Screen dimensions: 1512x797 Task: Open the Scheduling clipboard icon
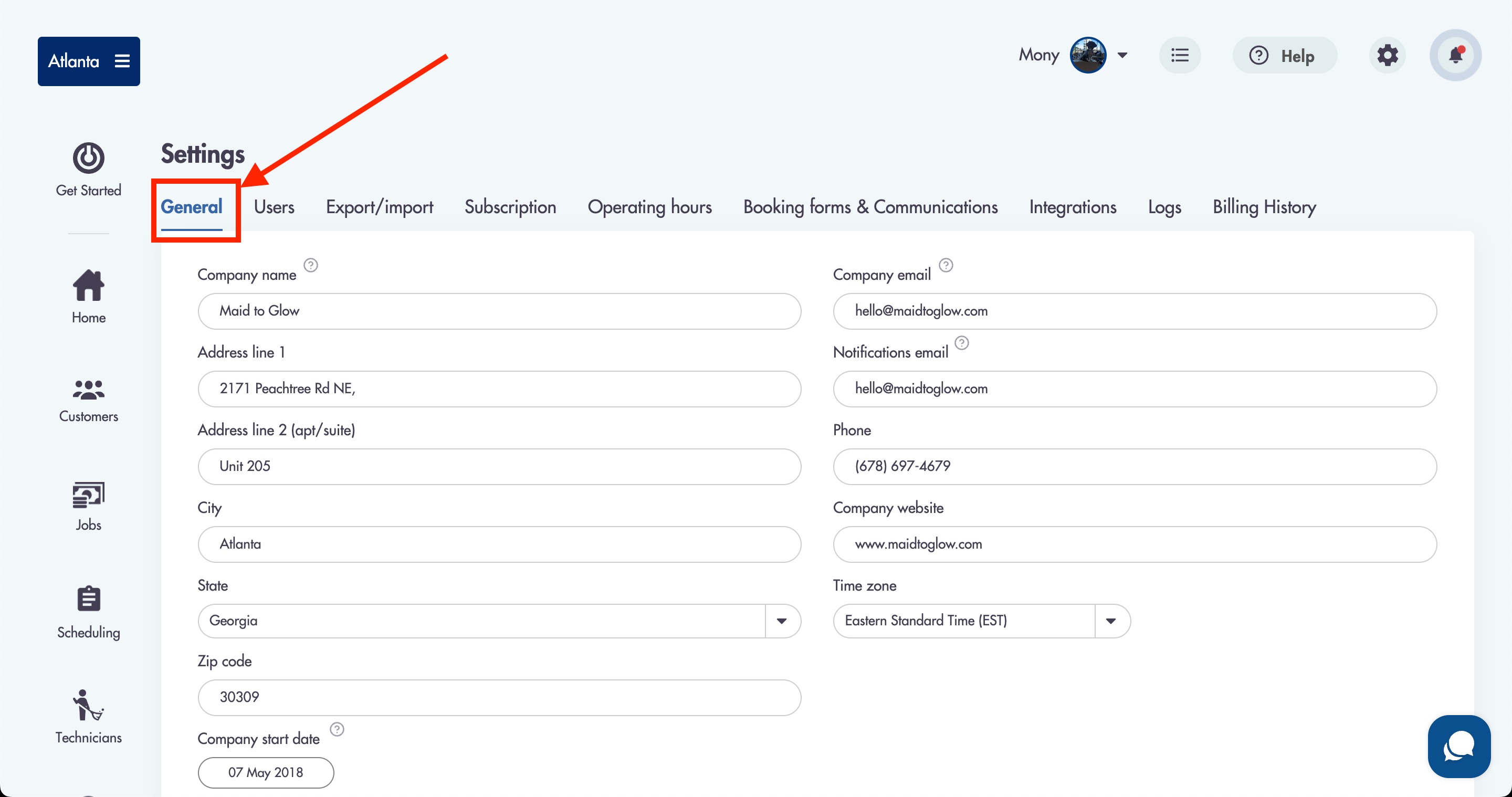89,599
